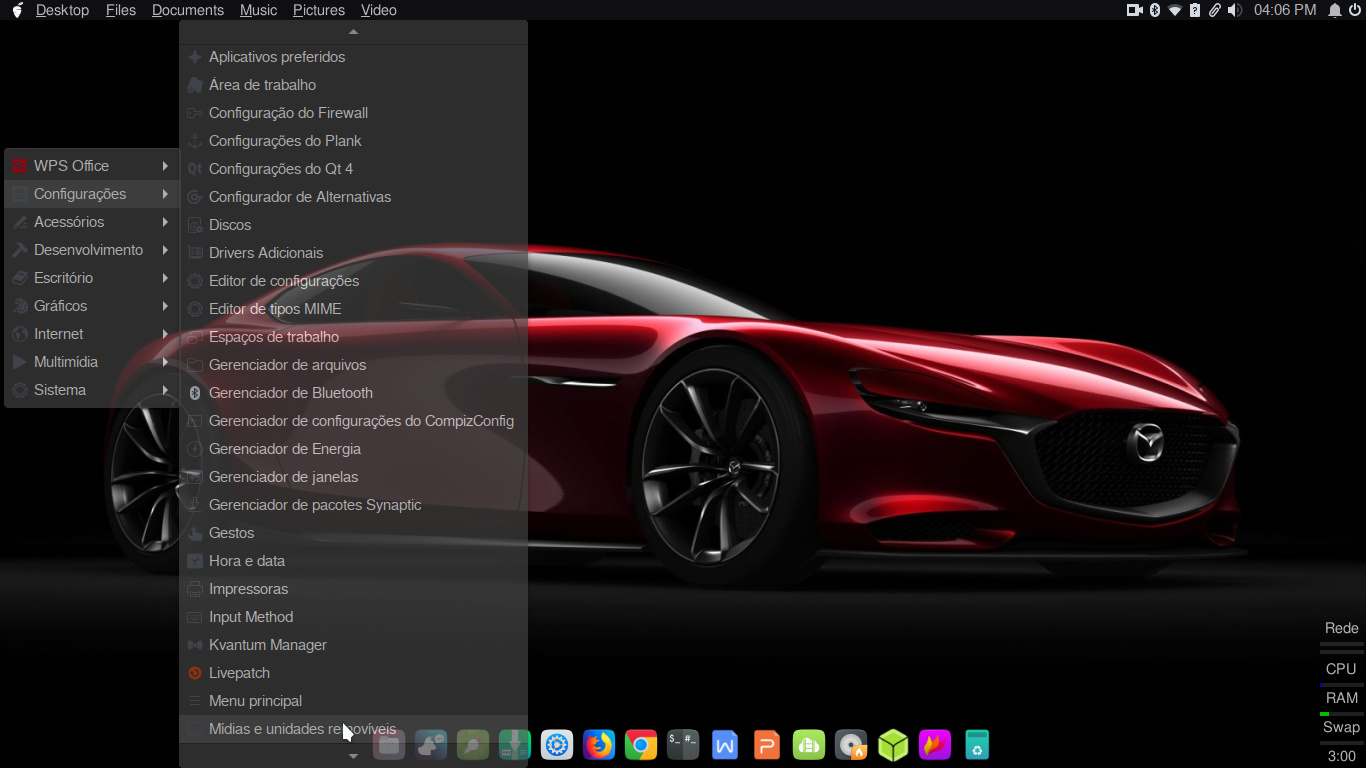Open the terminal icon in dock
Viewport: 1366px width, 768px height.
pyautogui.click(x=683, y=745)
